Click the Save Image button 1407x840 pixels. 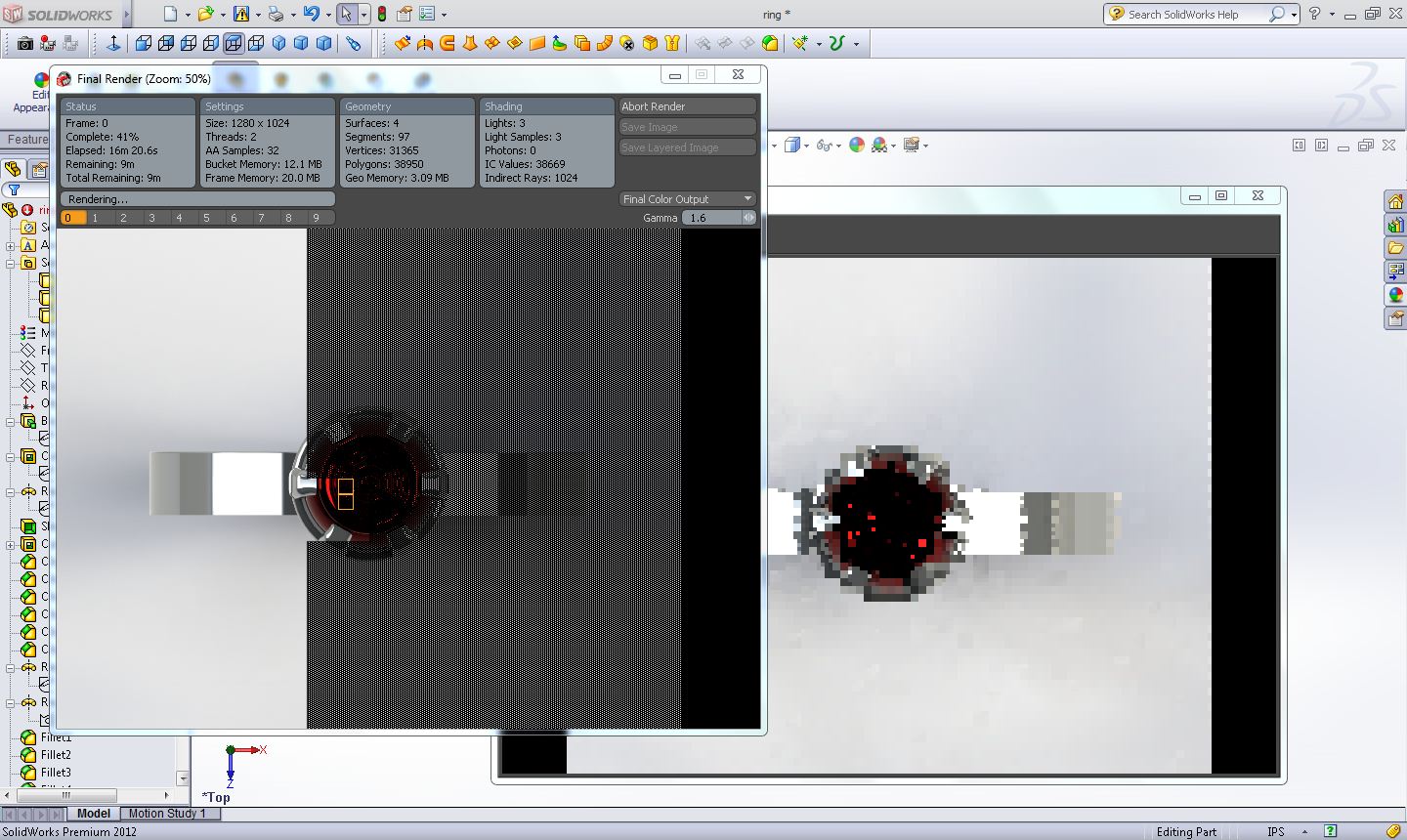click(688, 127)
